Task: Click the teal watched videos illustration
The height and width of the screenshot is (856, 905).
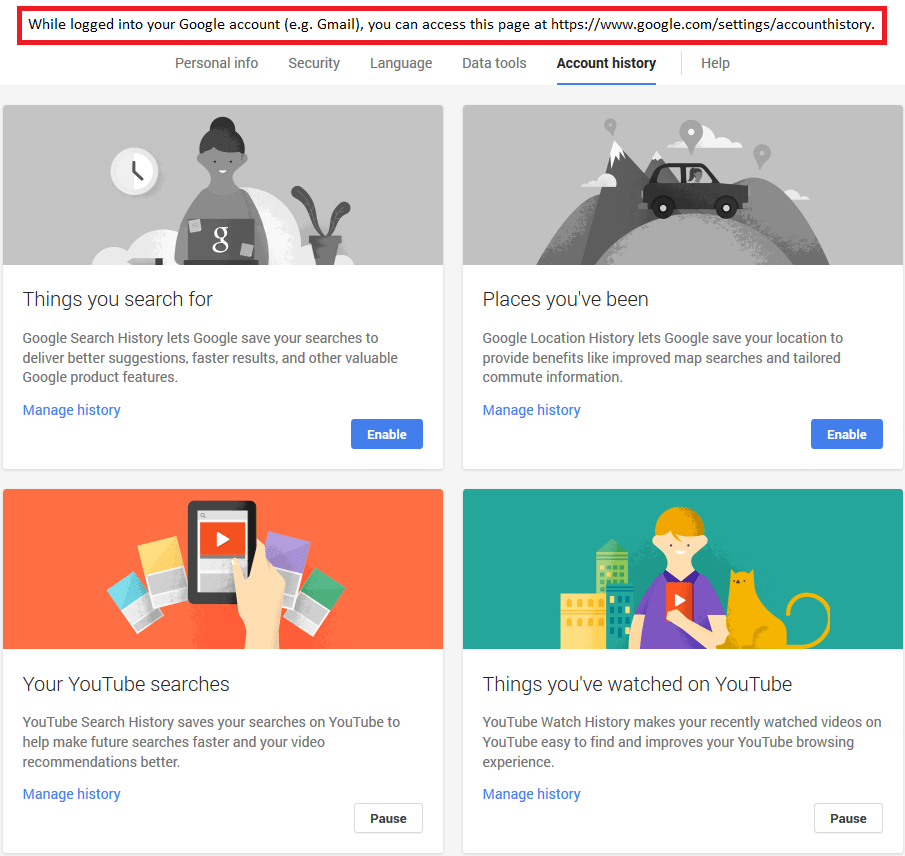Action: (683, 569)
